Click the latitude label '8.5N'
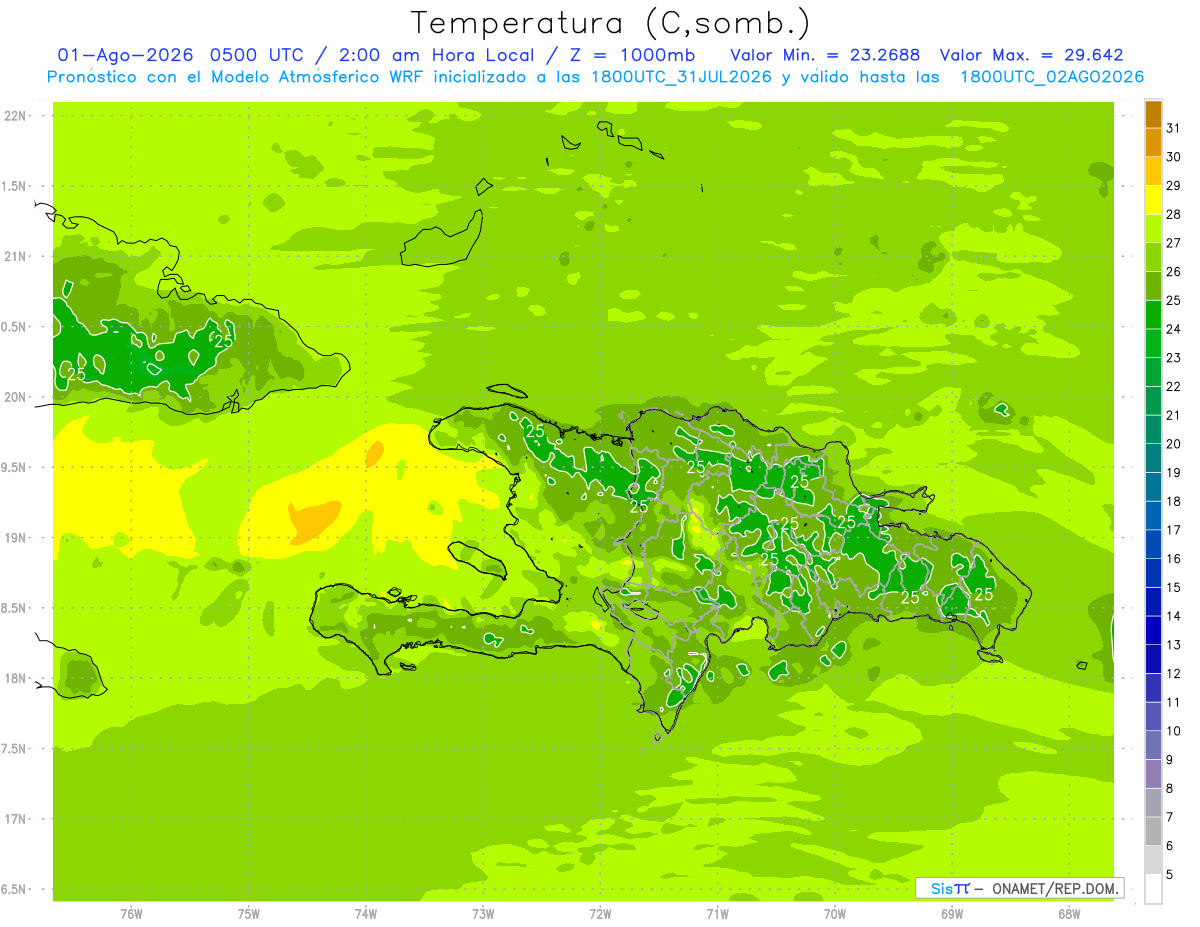This screenshot has width=1200, height=927. 14,609
